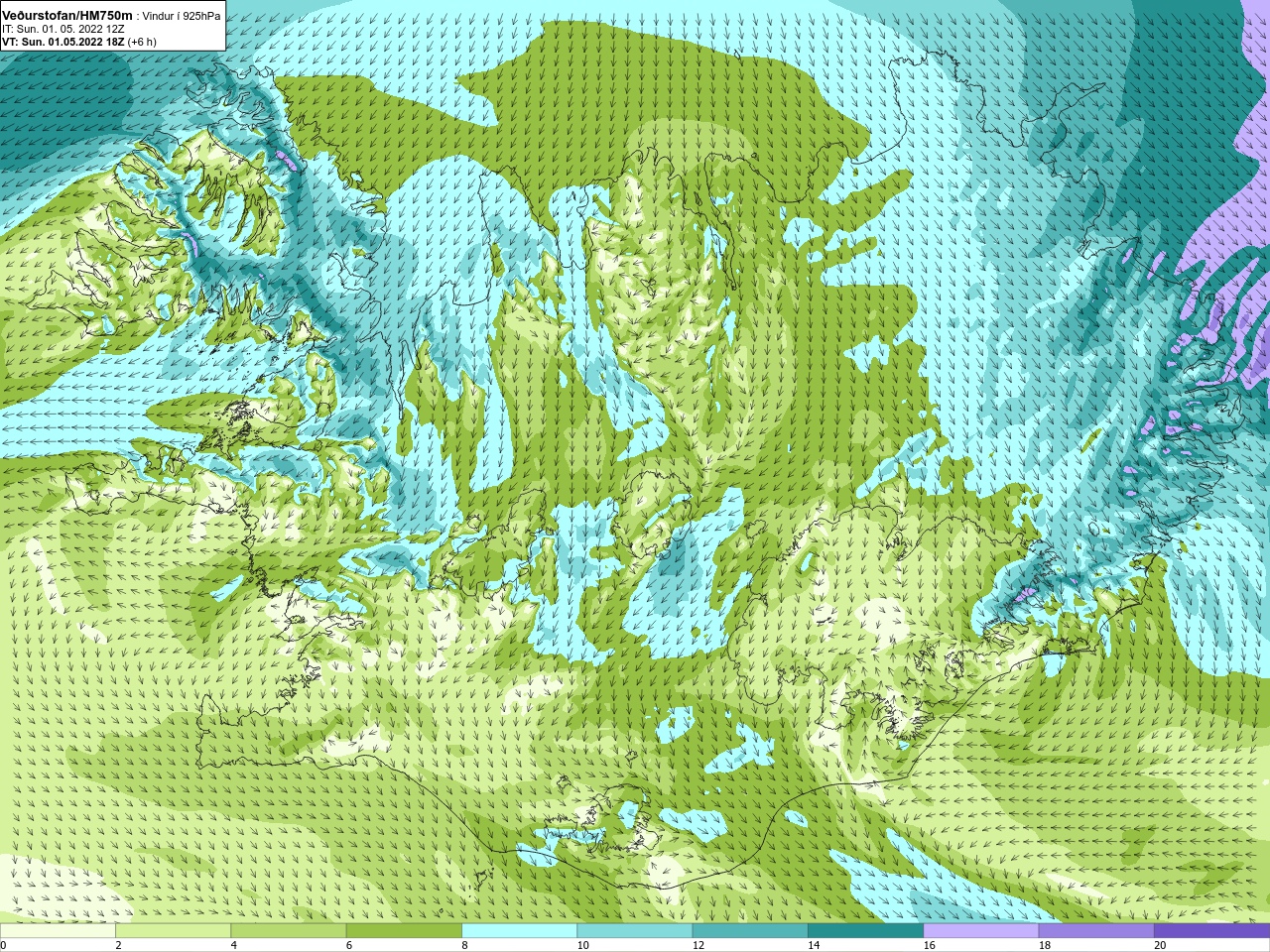
Task: Click the legend tick label '0'
Action: click(x=3, y=945)
